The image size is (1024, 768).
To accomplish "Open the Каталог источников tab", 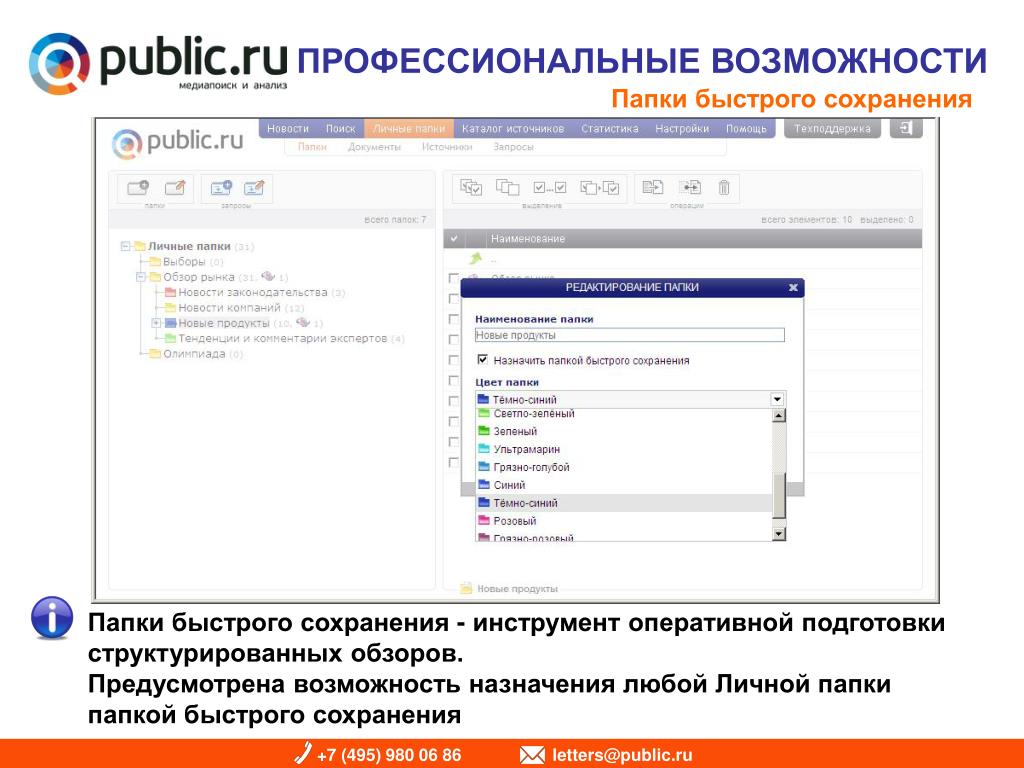I will (513, 129).
